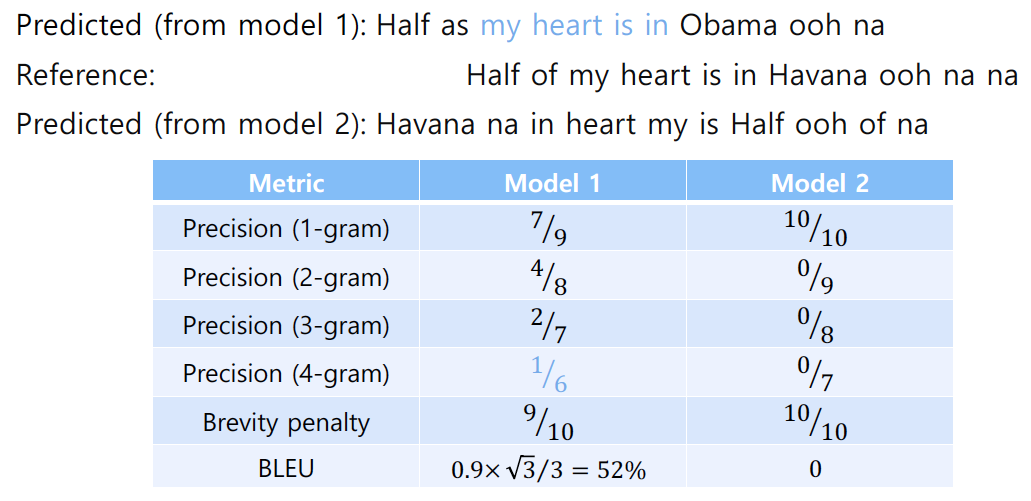This screenshot has width=1031, height=501.
Task: Select the "BLEU" row label
Action: click(x=286, y=467)
